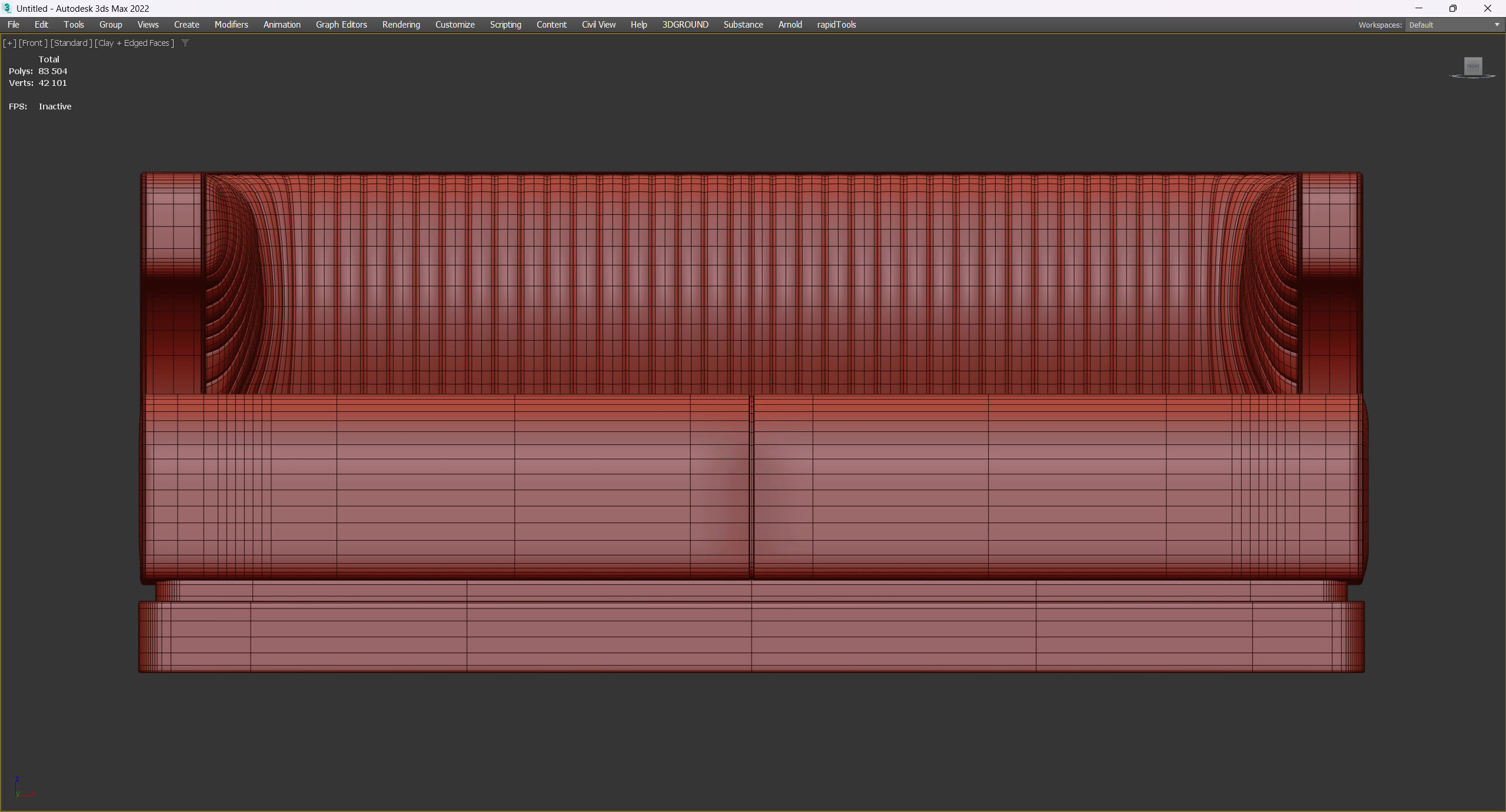This screenshot has width=1506, height=812.
Task: Open the Rendering menu
Action: coord(401,25)
